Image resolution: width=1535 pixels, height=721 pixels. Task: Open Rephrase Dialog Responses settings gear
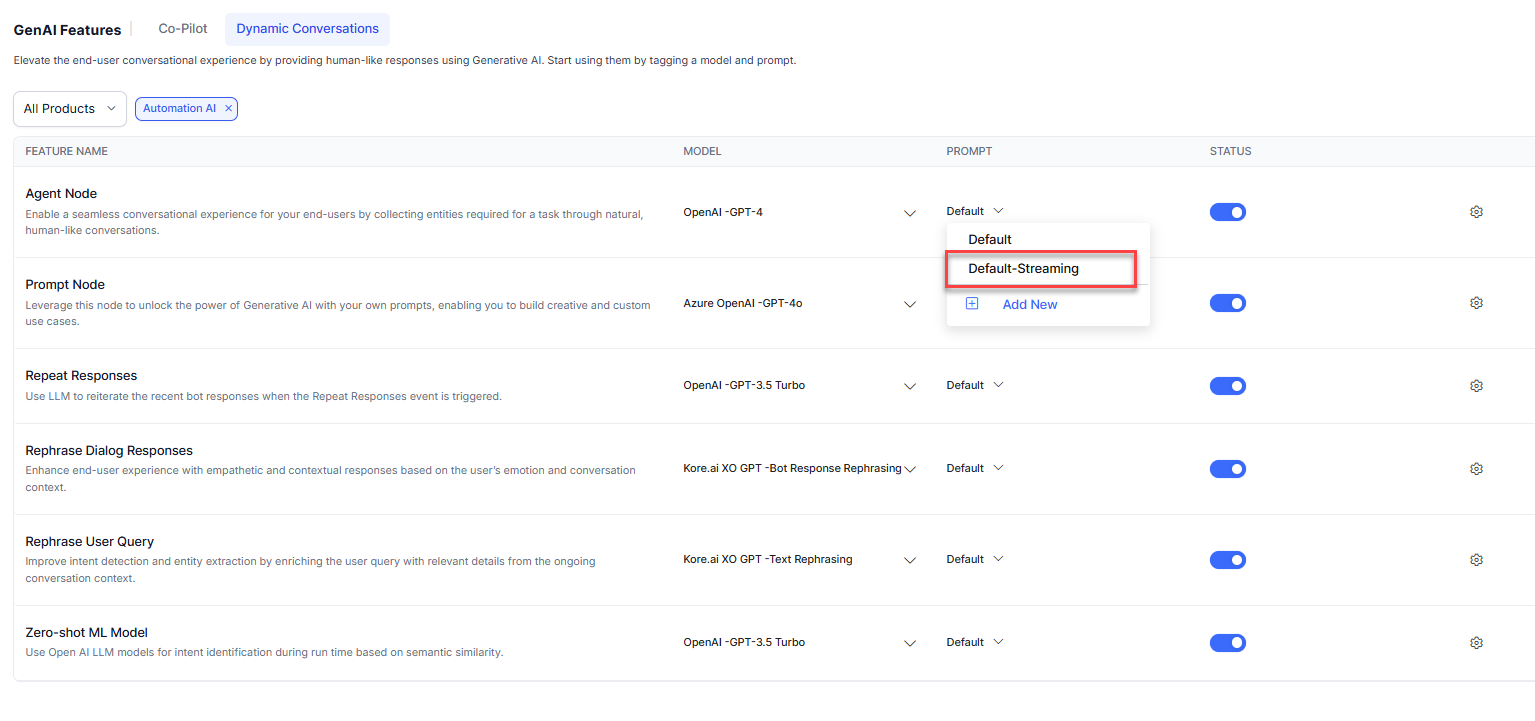coord(1476,469)
